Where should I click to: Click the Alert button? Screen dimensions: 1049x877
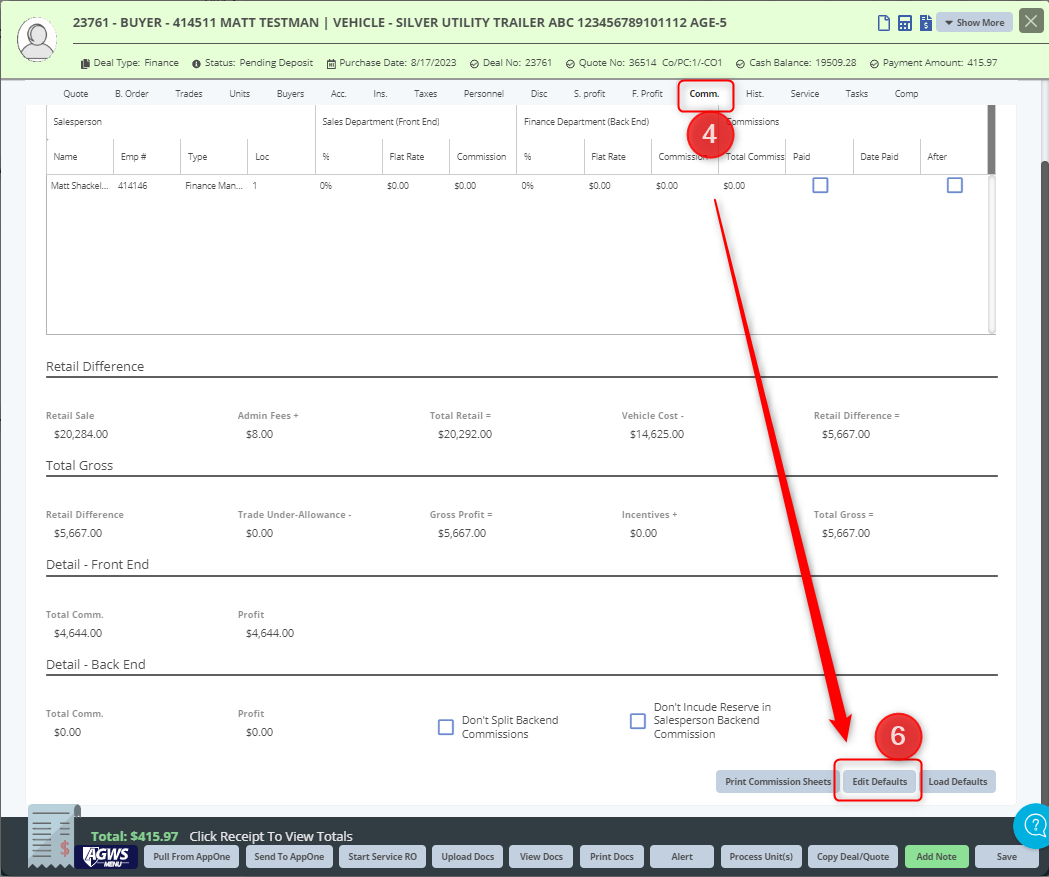pos(682,856)
